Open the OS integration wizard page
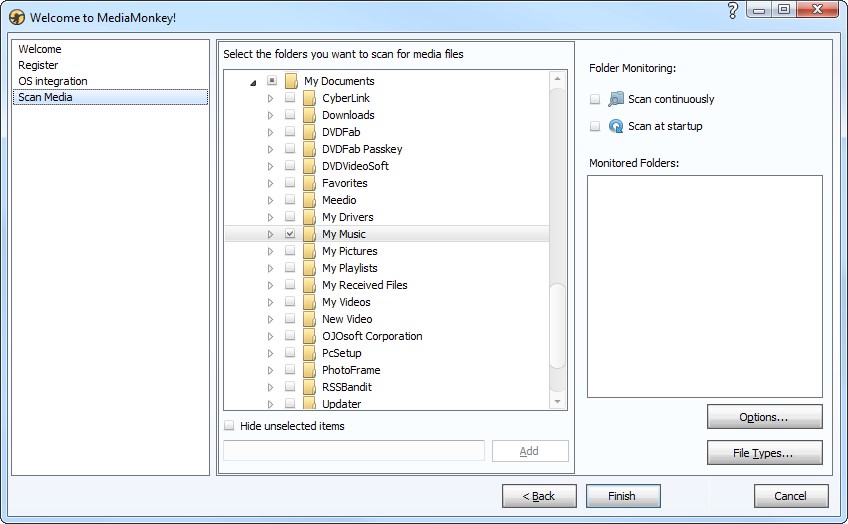Screen dimensions: 848x524 pos(53,81)
